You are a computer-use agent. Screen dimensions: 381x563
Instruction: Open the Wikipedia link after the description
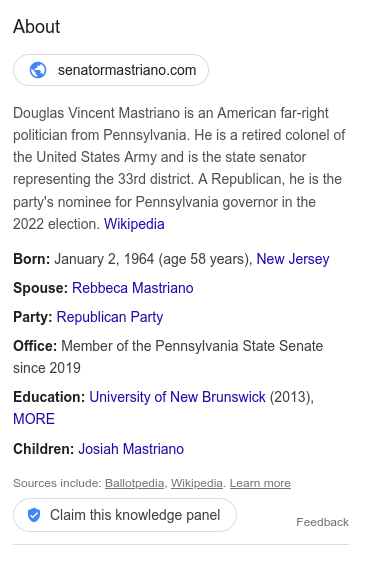pyautogui.click(x=134, y=224)
